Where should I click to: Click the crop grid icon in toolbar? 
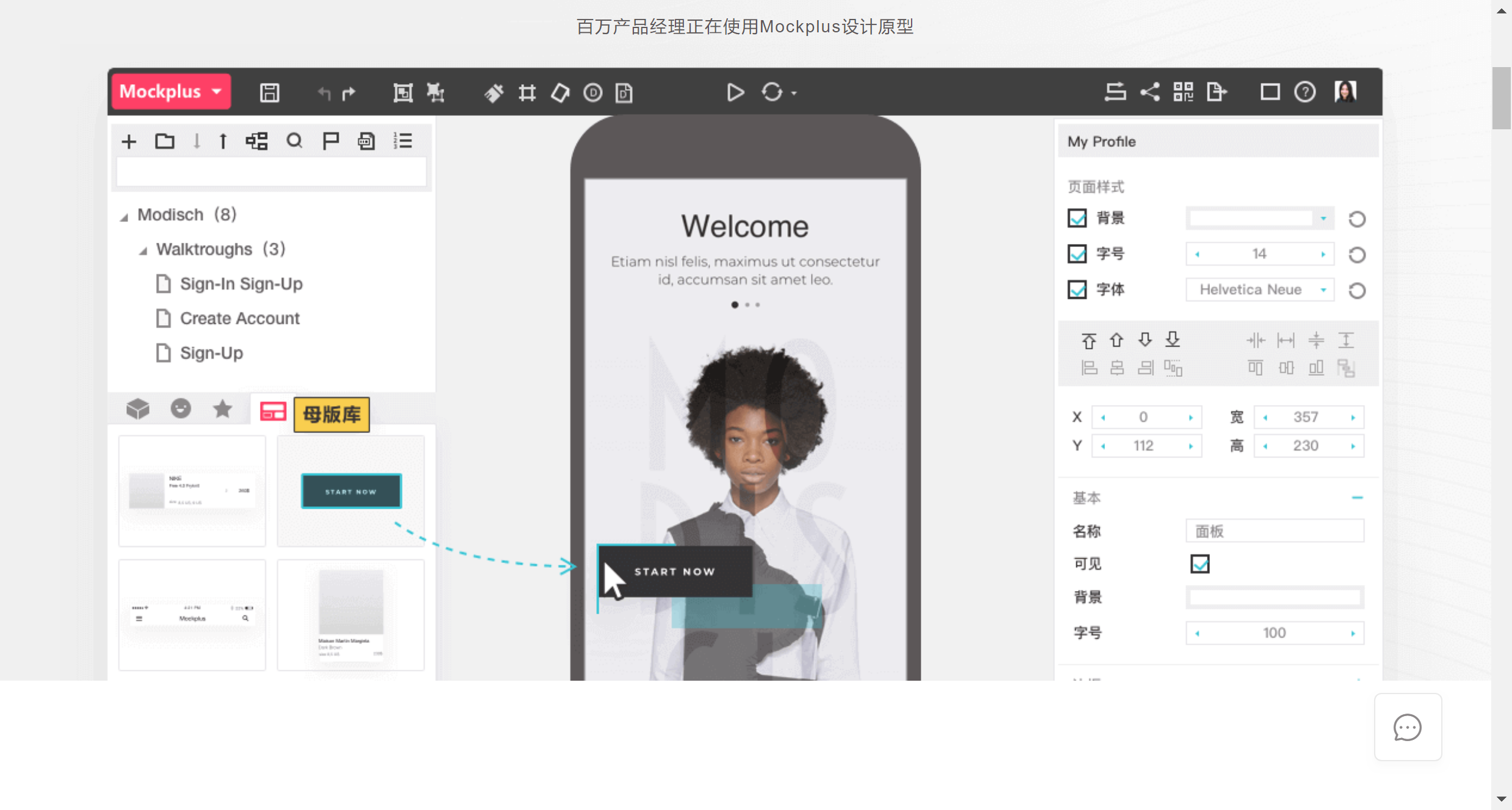[527, 93]
